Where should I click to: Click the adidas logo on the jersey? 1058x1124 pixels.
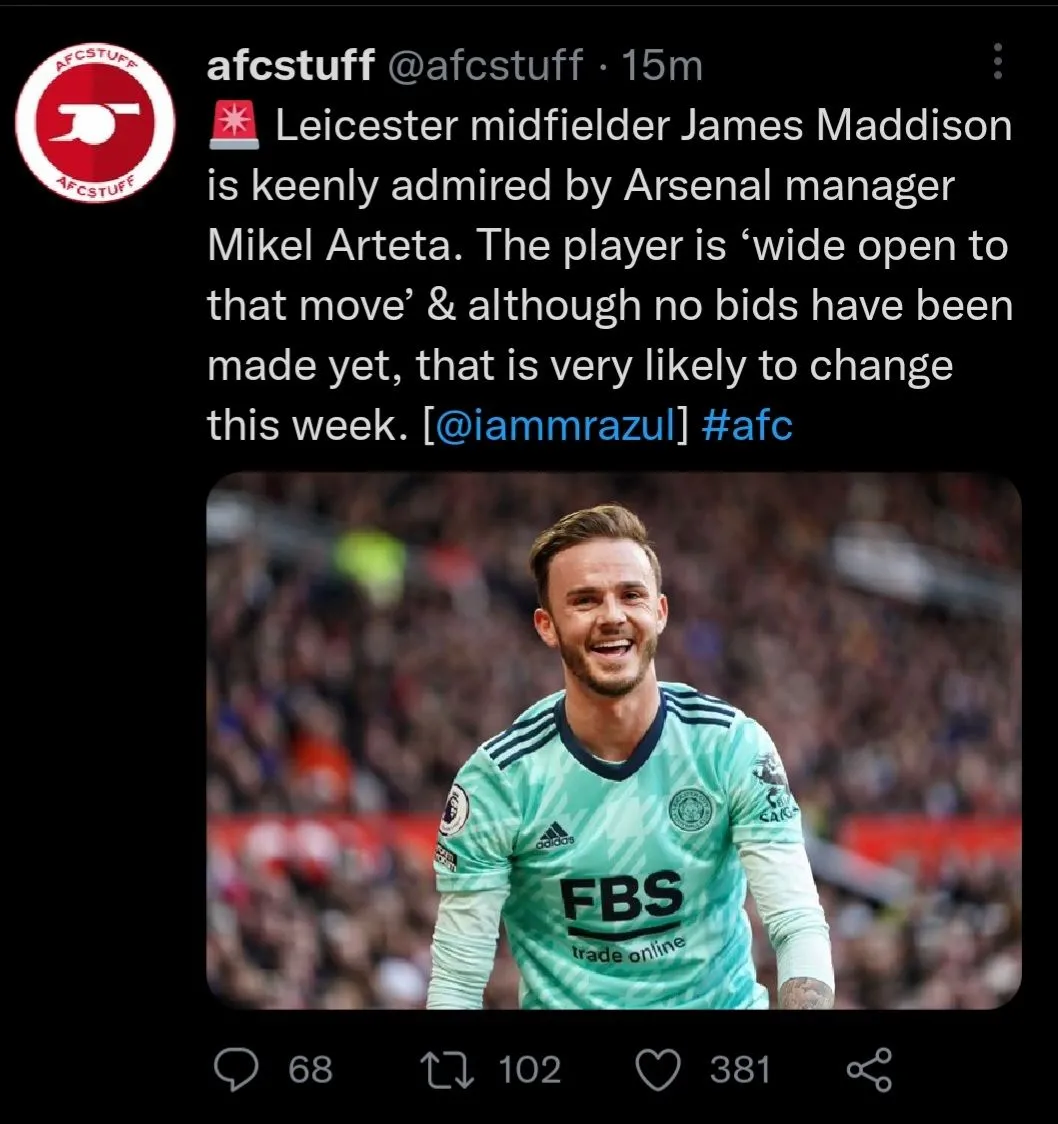click(x=554, y=836)
